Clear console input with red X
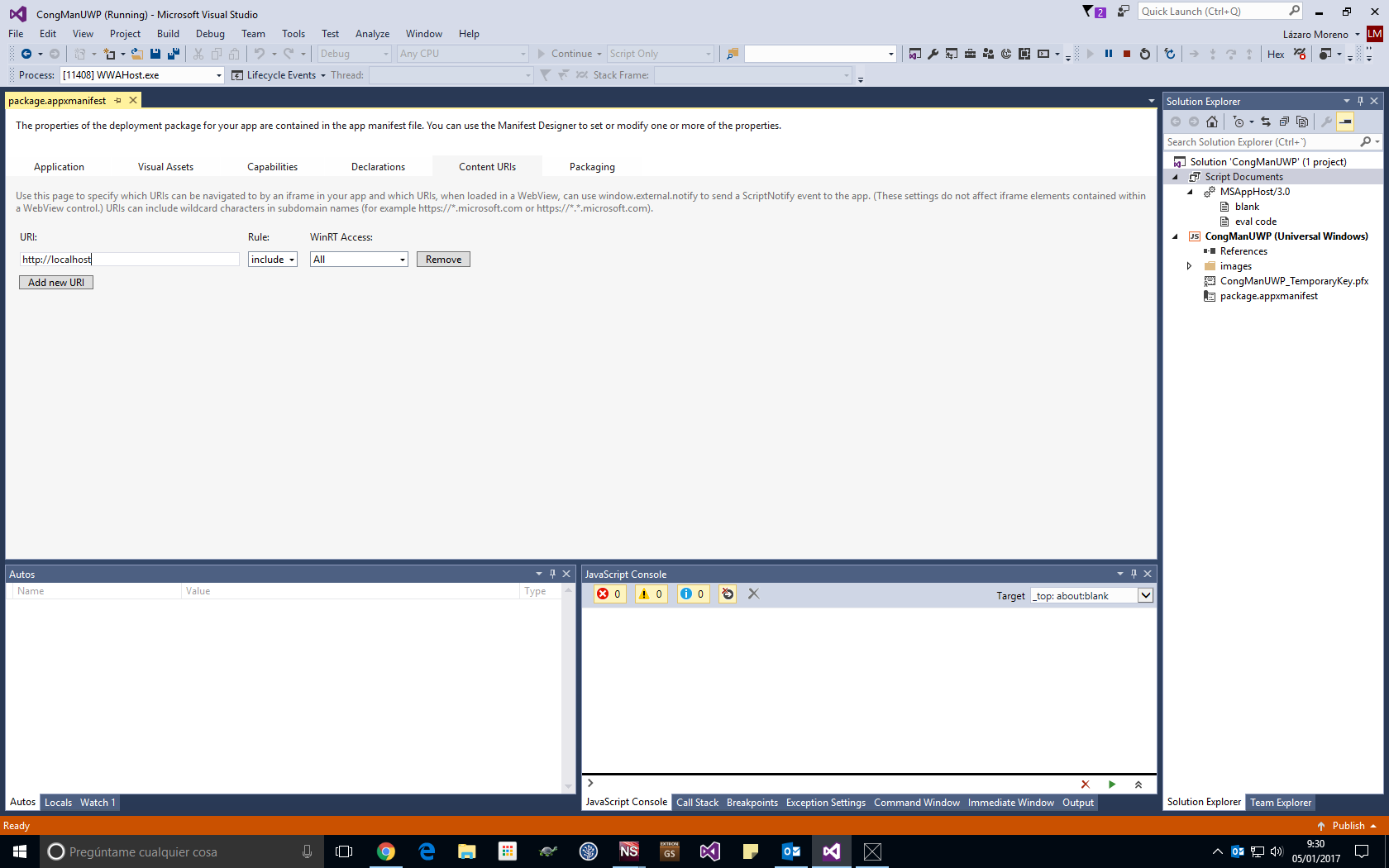The height and width of the screenshot is (868, 1389). pos(1086,785)
